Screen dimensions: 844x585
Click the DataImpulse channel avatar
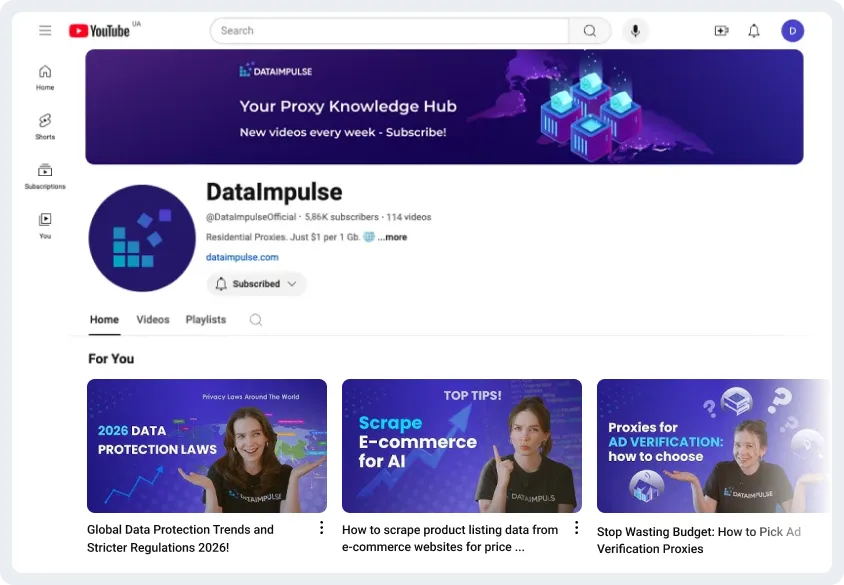tap(142, 238)
